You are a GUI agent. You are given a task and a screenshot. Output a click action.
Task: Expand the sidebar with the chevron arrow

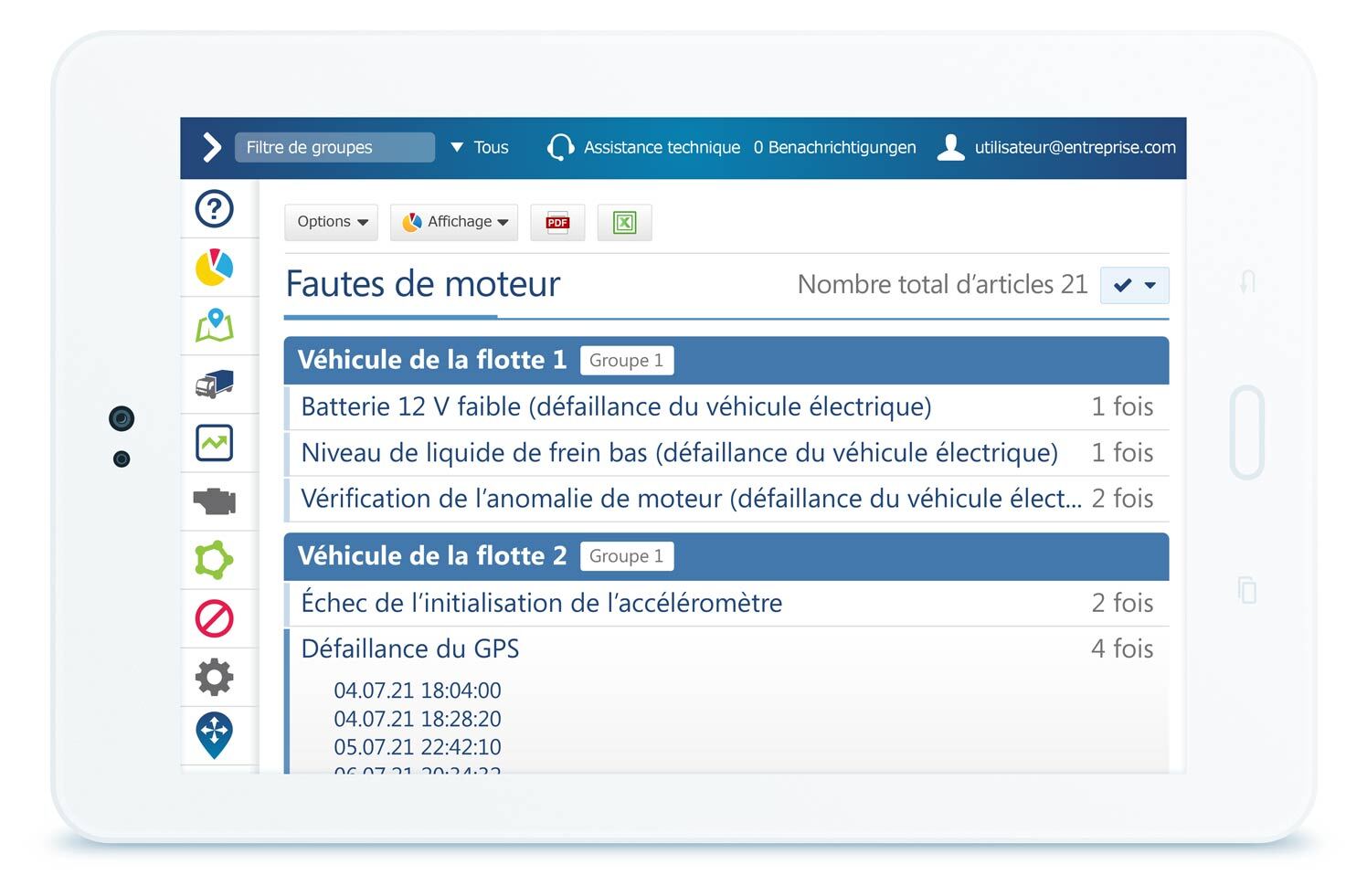pos(211,147)
